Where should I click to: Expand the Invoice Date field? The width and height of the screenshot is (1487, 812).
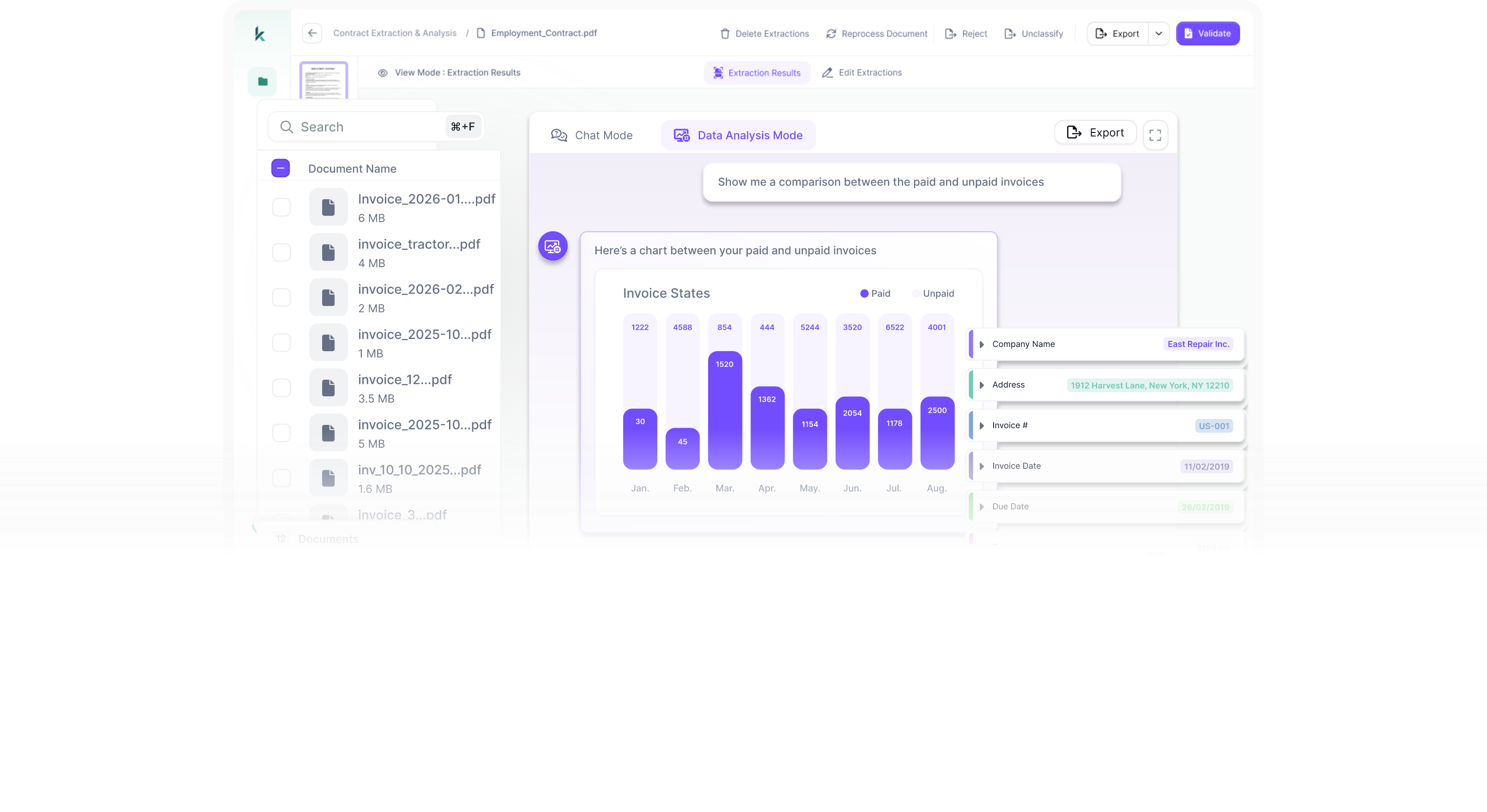tap(981, 466)
